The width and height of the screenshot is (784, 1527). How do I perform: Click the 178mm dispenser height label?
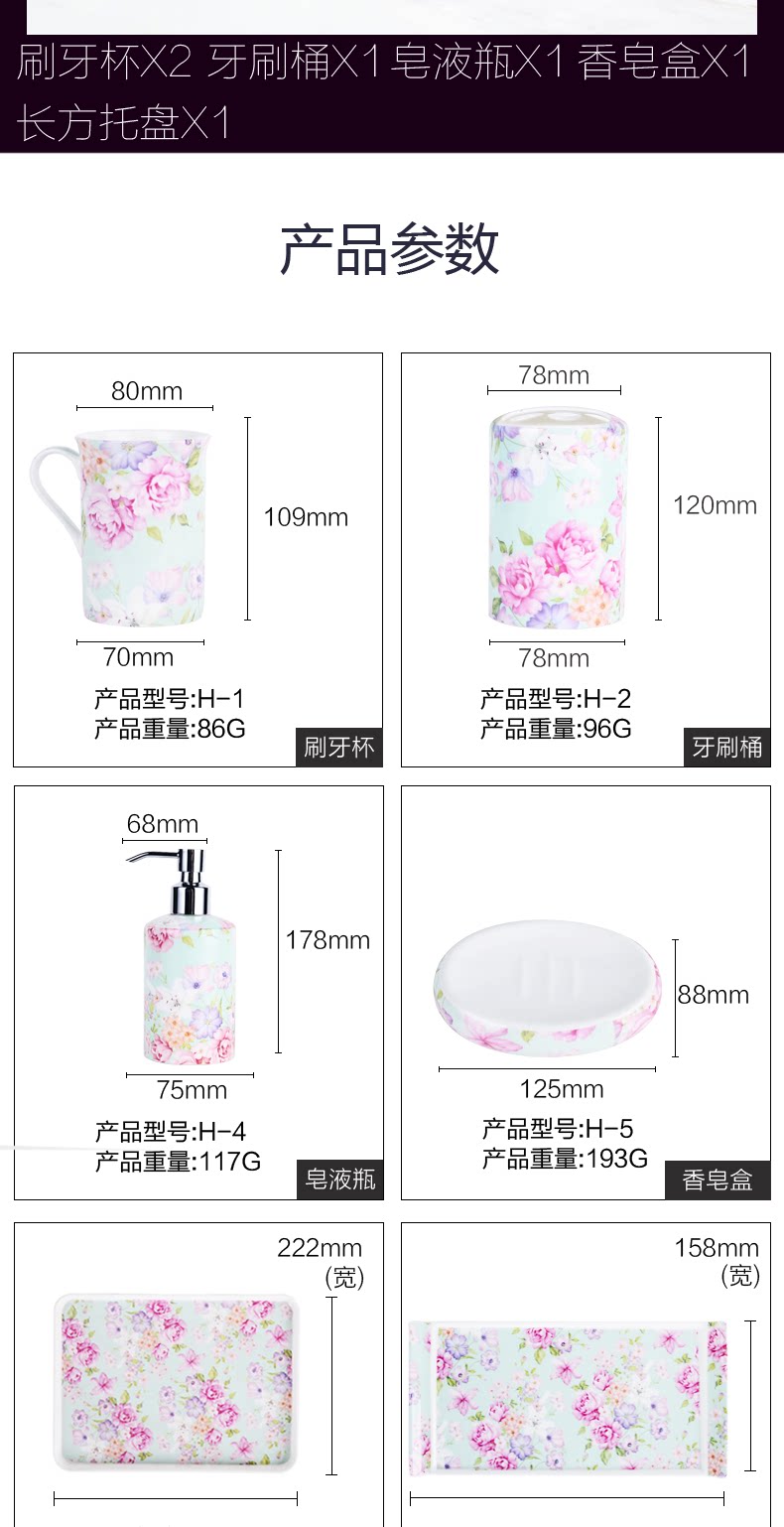click(x=327, y=940)
